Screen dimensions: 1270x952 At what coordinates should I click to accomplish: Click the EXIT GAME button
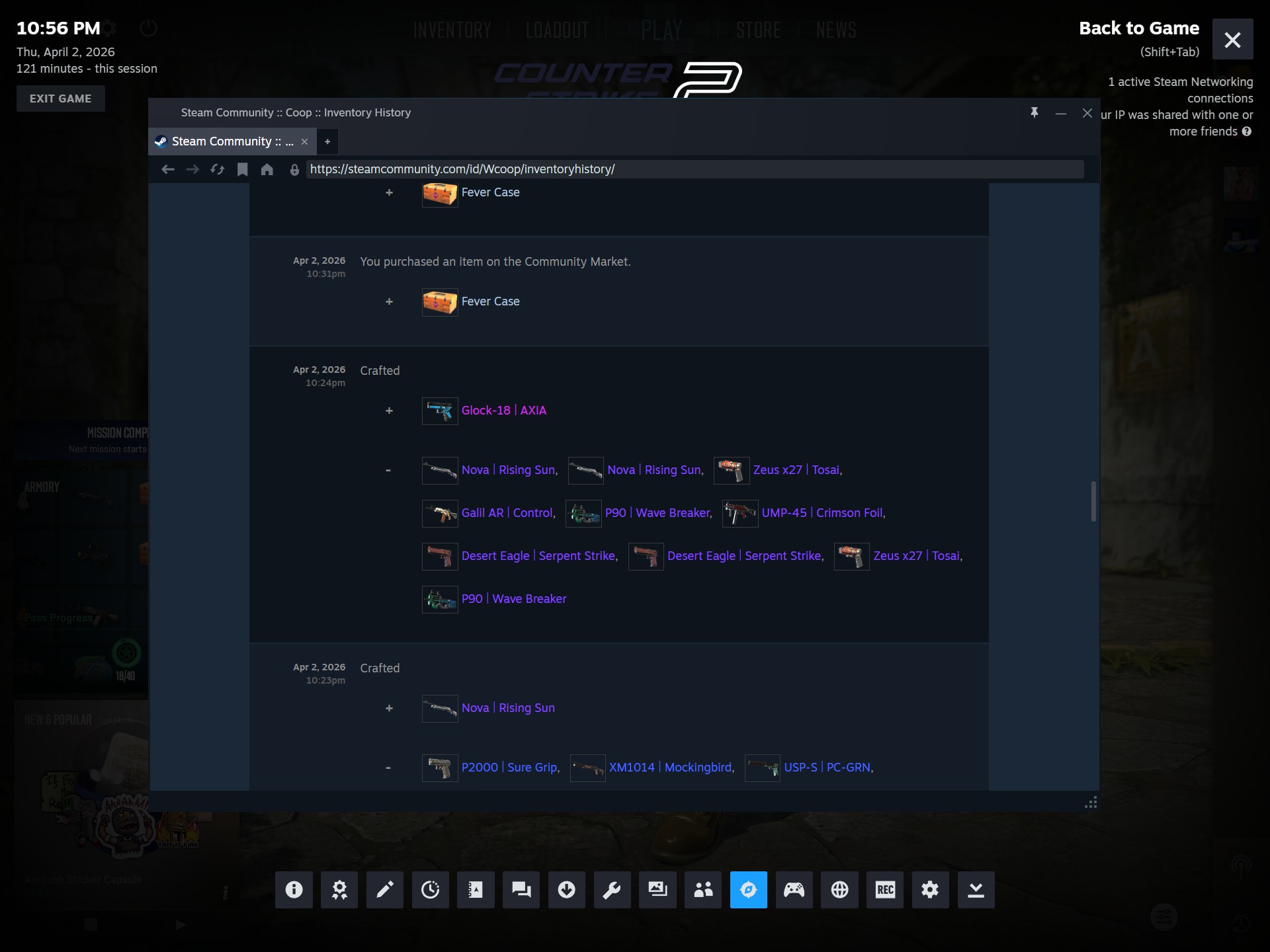(61, 99)
